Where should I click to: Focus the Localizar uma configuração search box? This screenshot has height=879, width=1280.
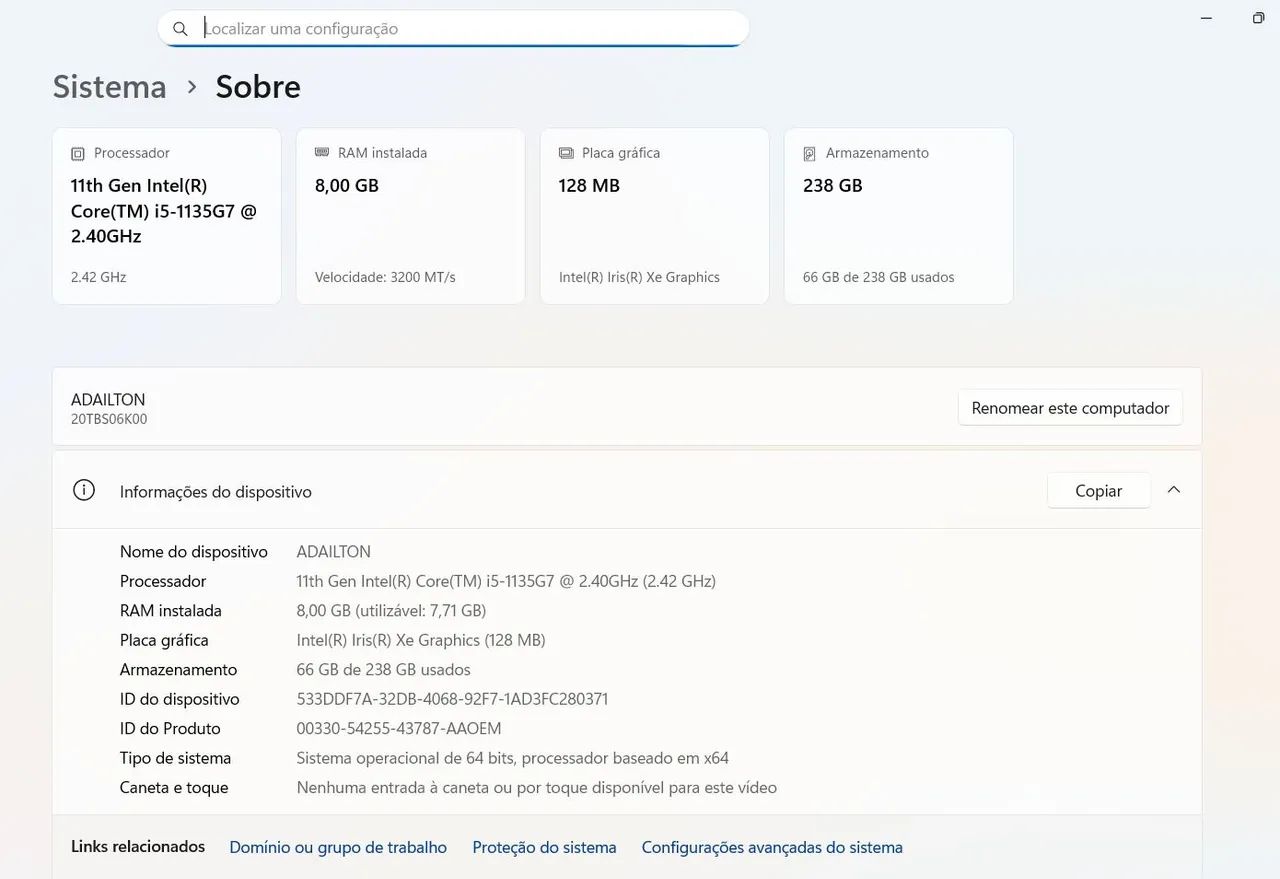[x=453, y=29]
